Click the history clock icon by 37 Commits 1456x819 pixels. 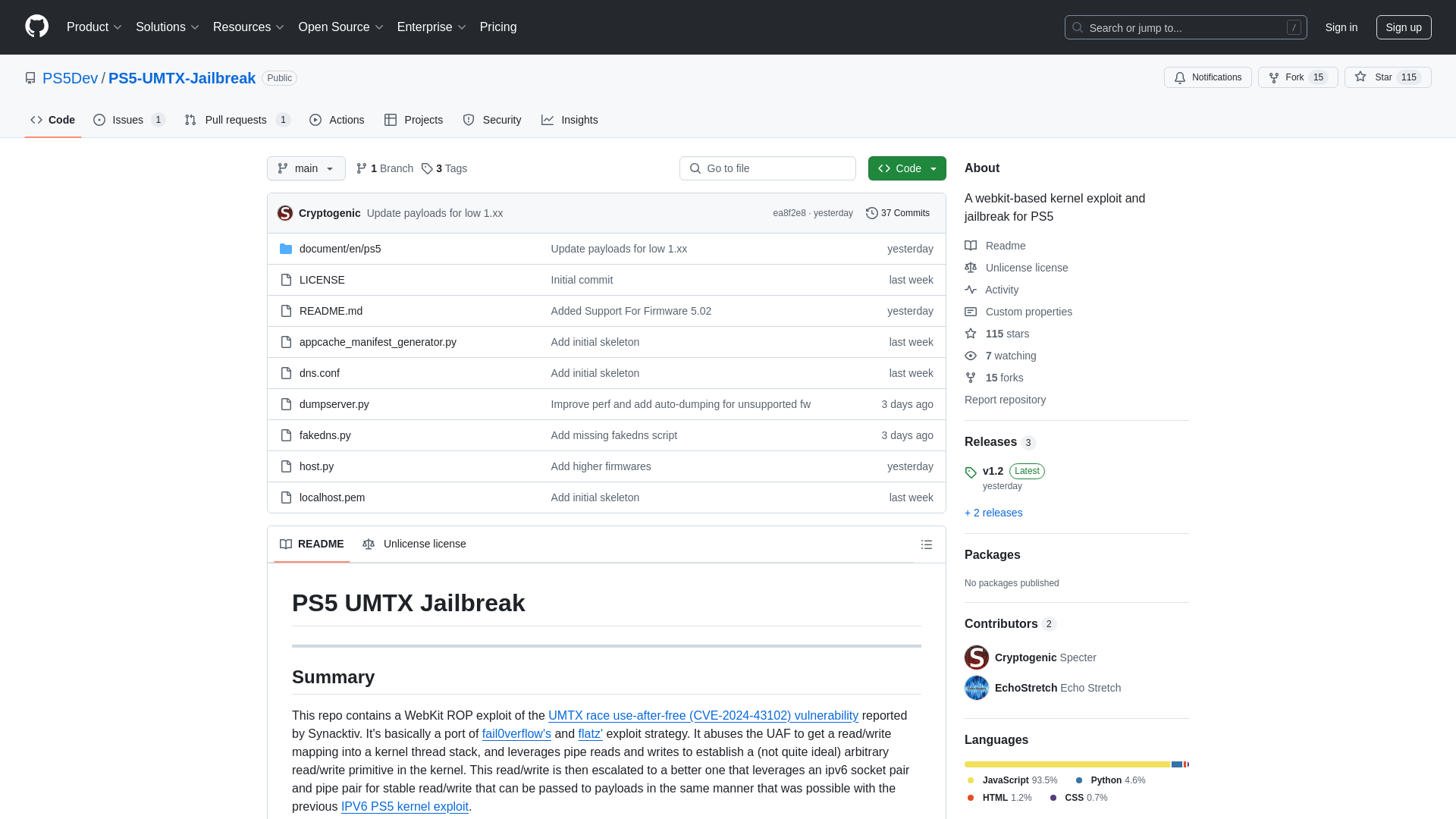872,213
